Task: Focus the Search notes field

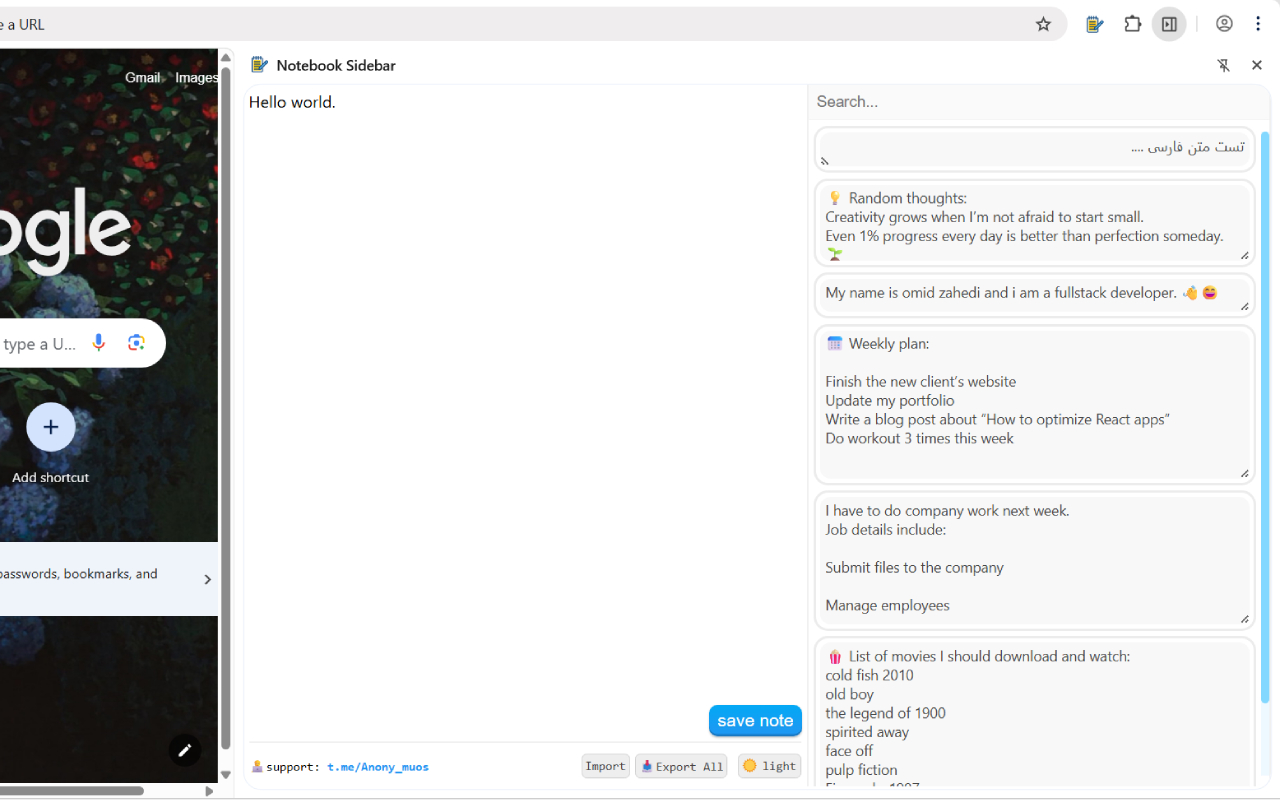Action: (1038, 101)
